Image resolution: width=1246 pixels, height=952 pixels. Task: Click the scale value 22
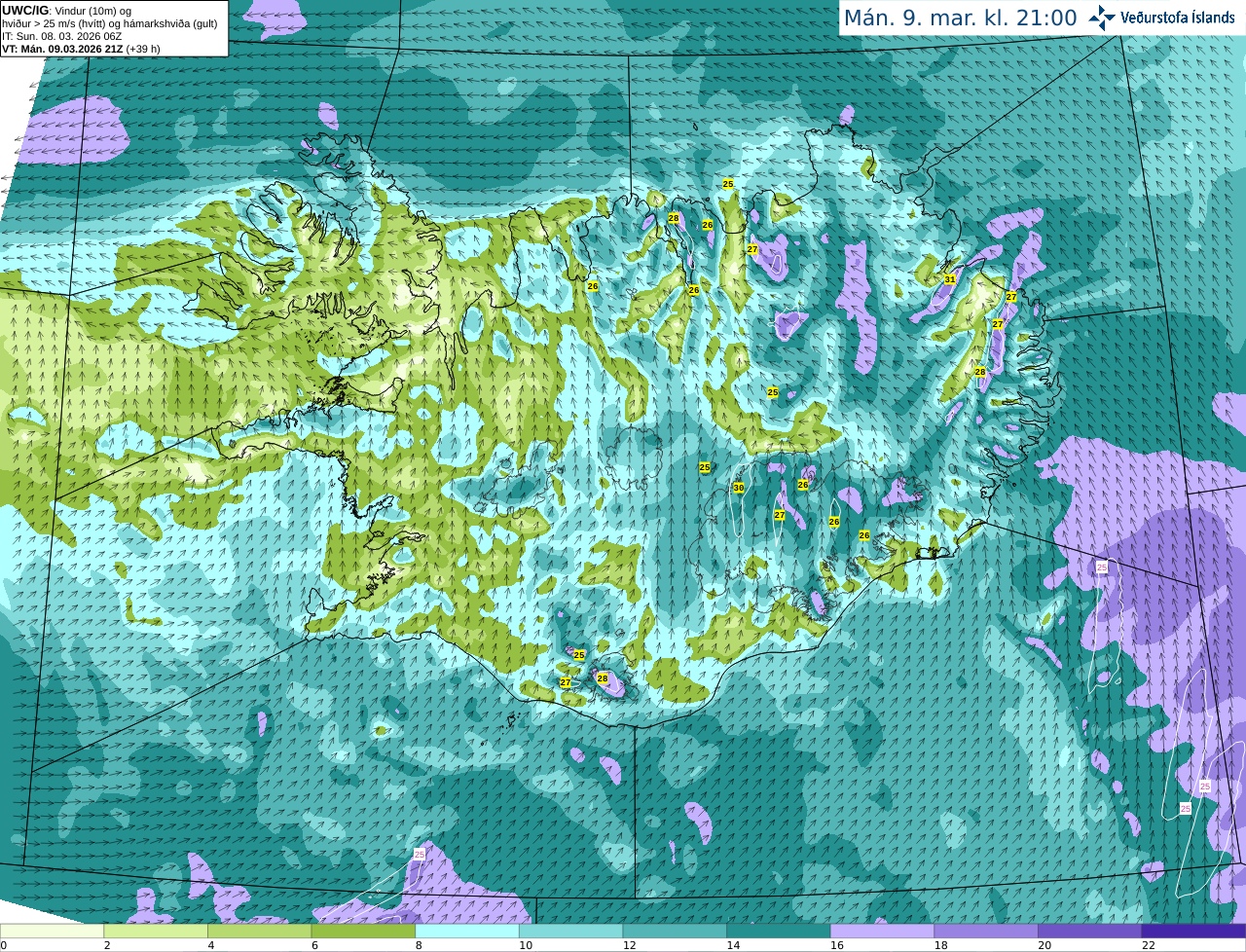[1149, 945]
